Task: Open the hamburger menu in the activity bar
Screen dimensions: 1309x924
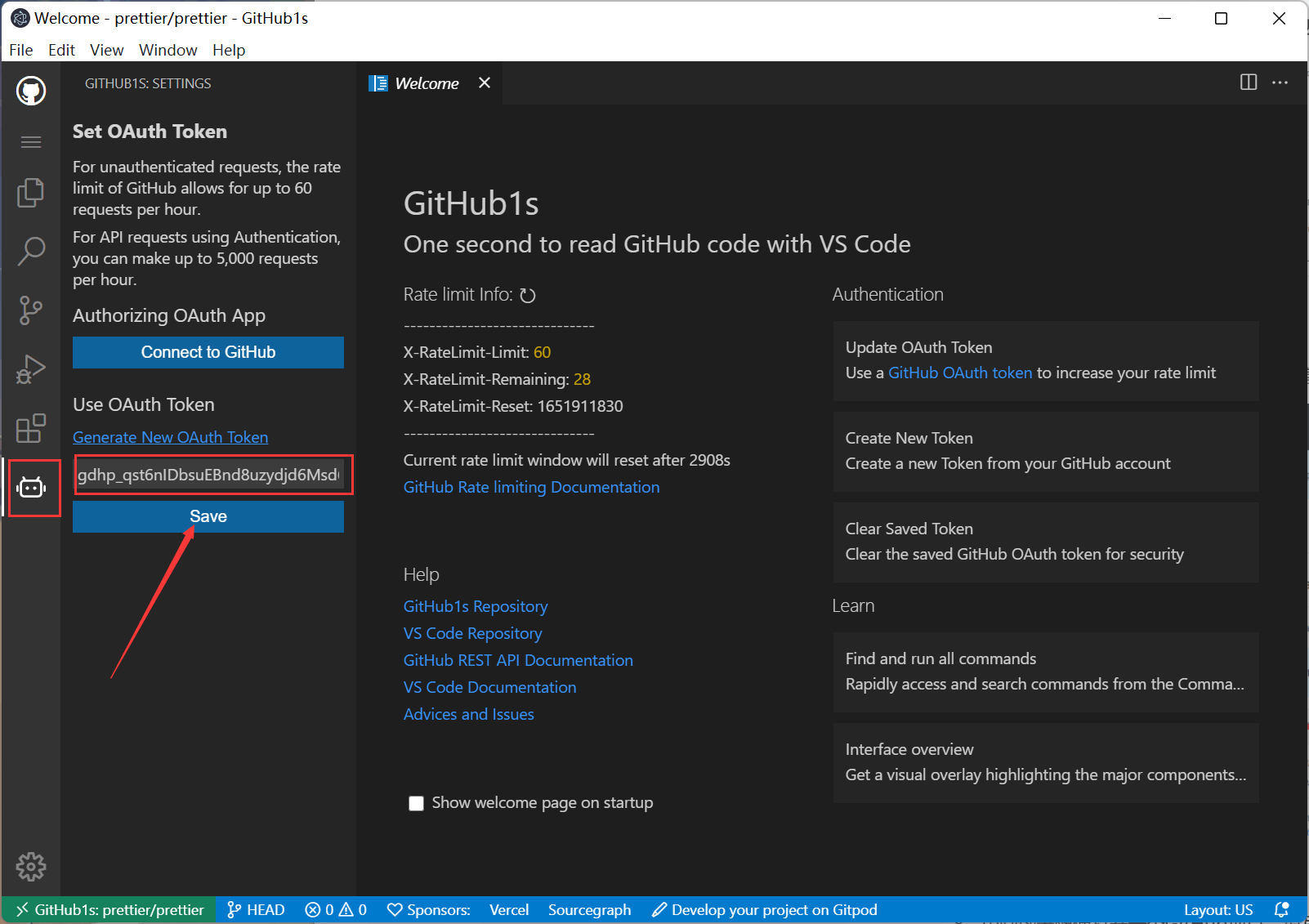Action: [x=31, y=142]
